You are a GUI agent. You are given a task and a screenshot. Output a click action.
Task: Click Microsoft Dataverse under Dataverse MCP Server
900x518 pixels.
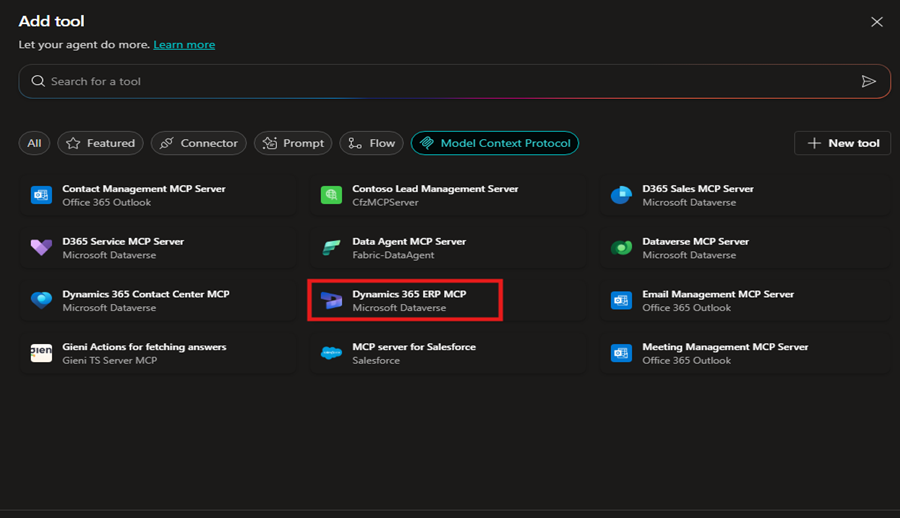[689, 255]
